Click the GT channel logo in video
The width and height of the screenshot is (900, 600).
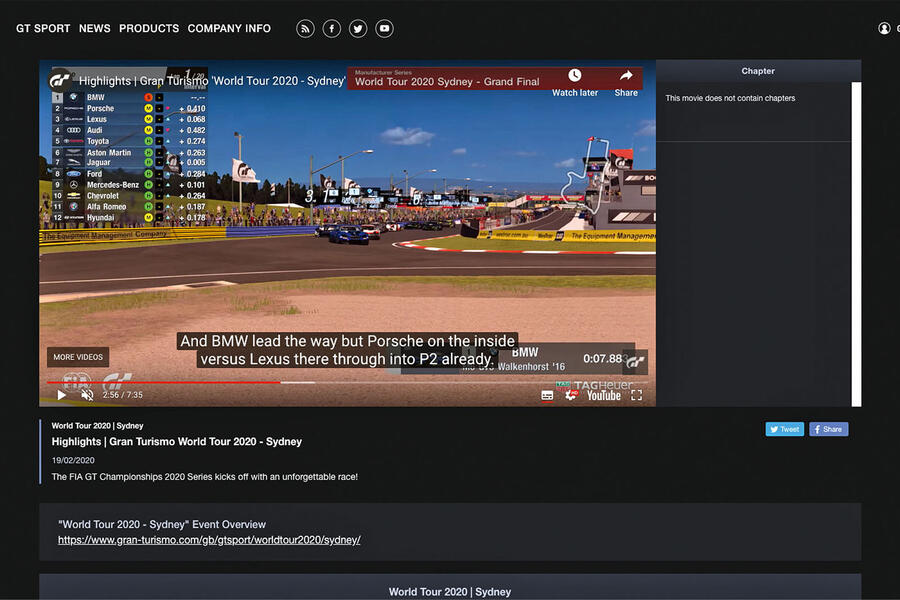(x=59, y=80)
